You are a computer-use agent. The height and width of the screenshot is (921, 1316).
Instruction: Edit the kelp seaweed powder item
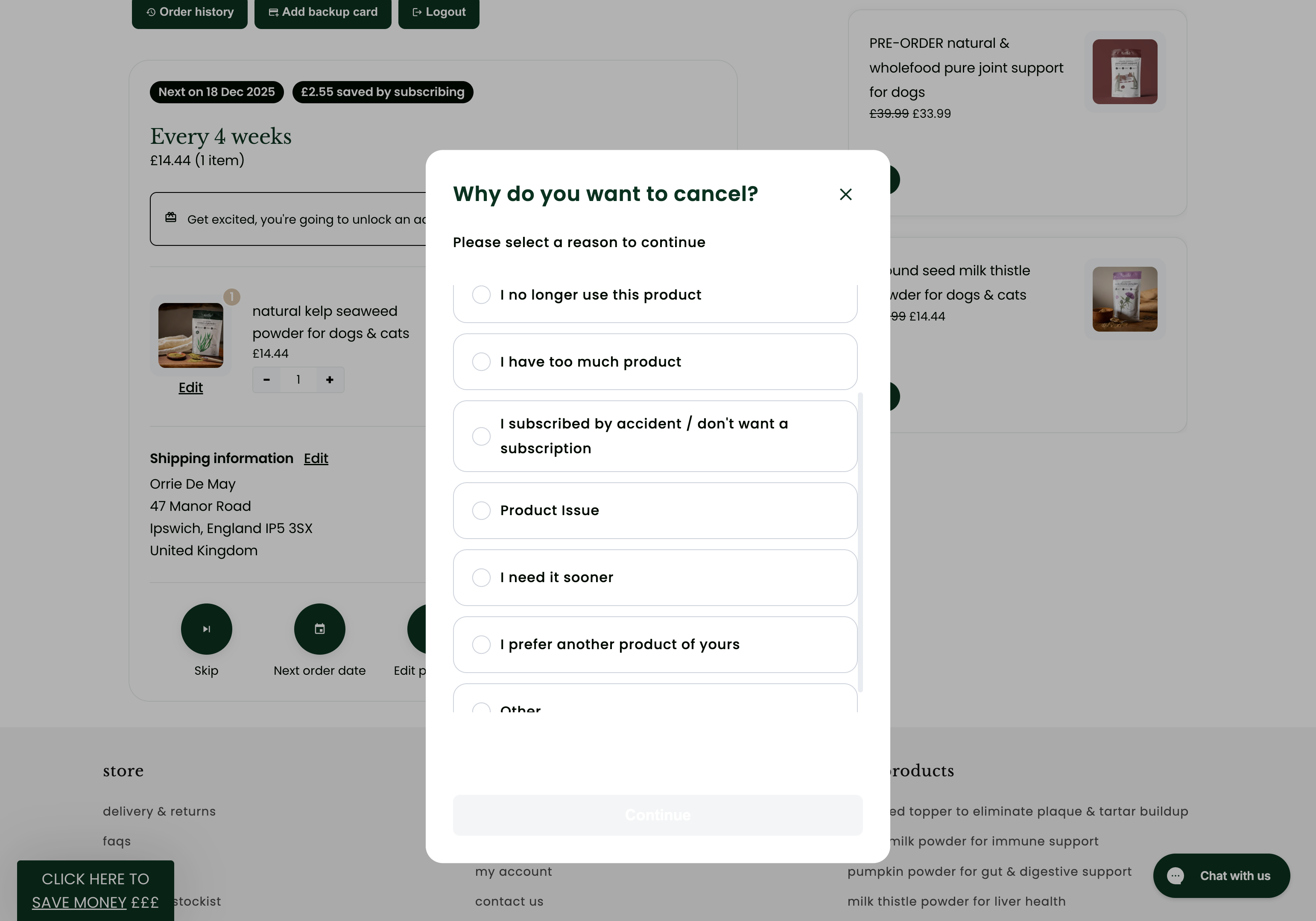coord(191,388)
